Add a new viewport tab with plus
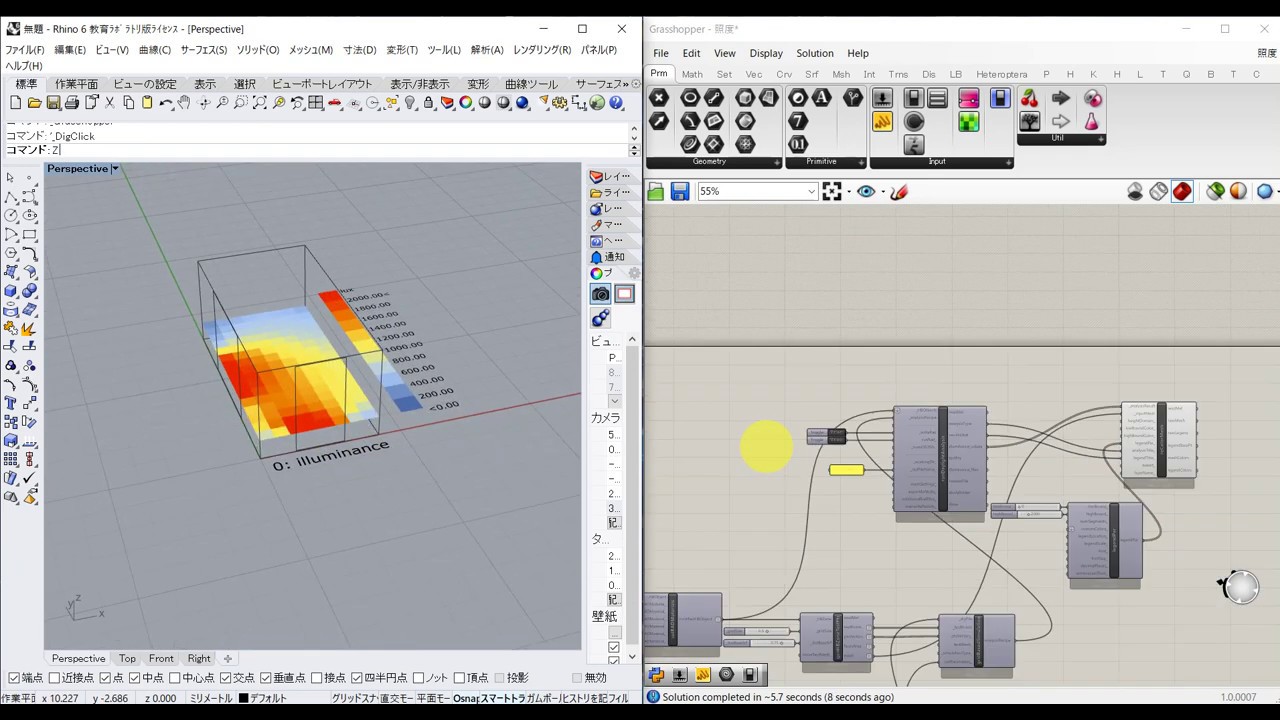 point(227,658)
